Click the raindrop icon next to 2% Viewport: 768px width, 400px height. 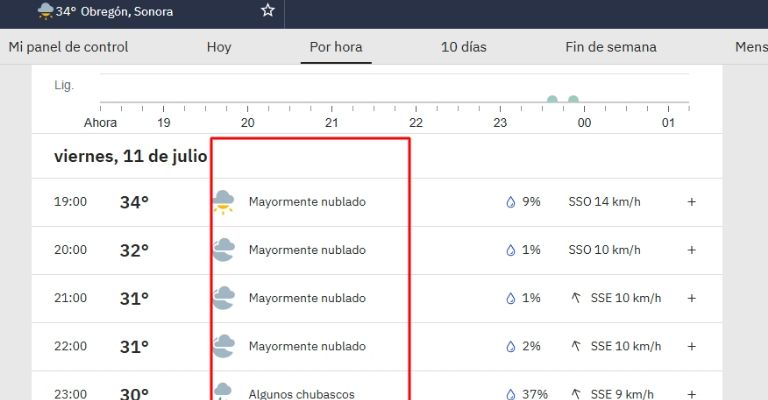click(510, 347)
